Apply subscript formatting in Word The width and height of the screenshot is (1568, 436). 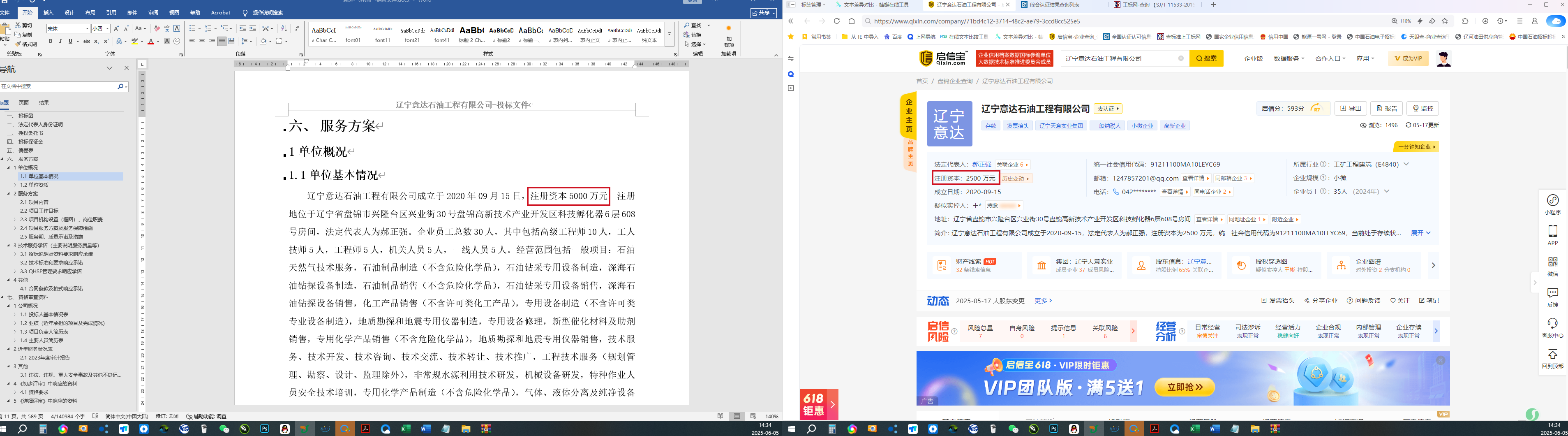[97, 42]
